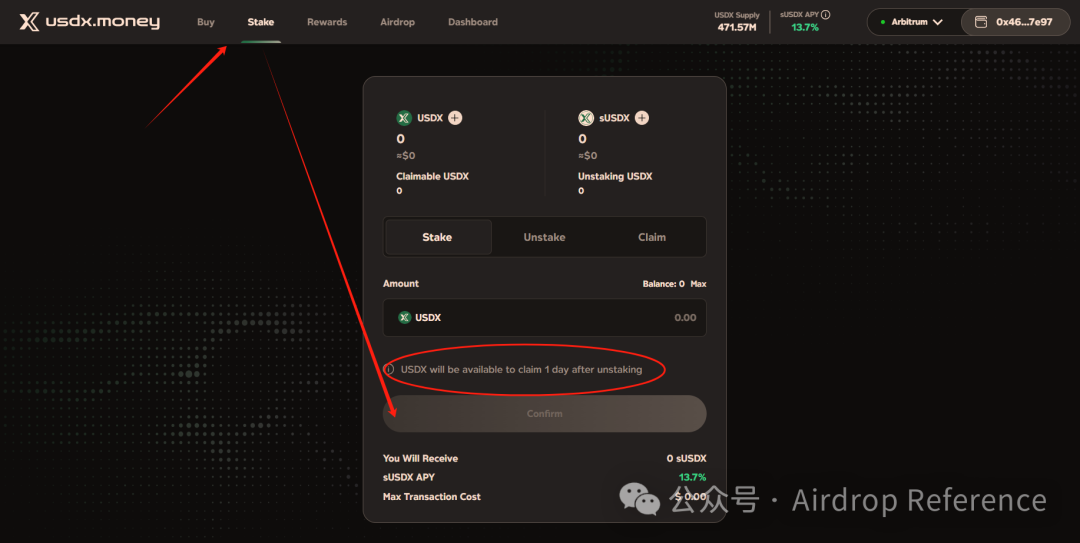Open the Arbitrum network dropdown

pos(910,22)
